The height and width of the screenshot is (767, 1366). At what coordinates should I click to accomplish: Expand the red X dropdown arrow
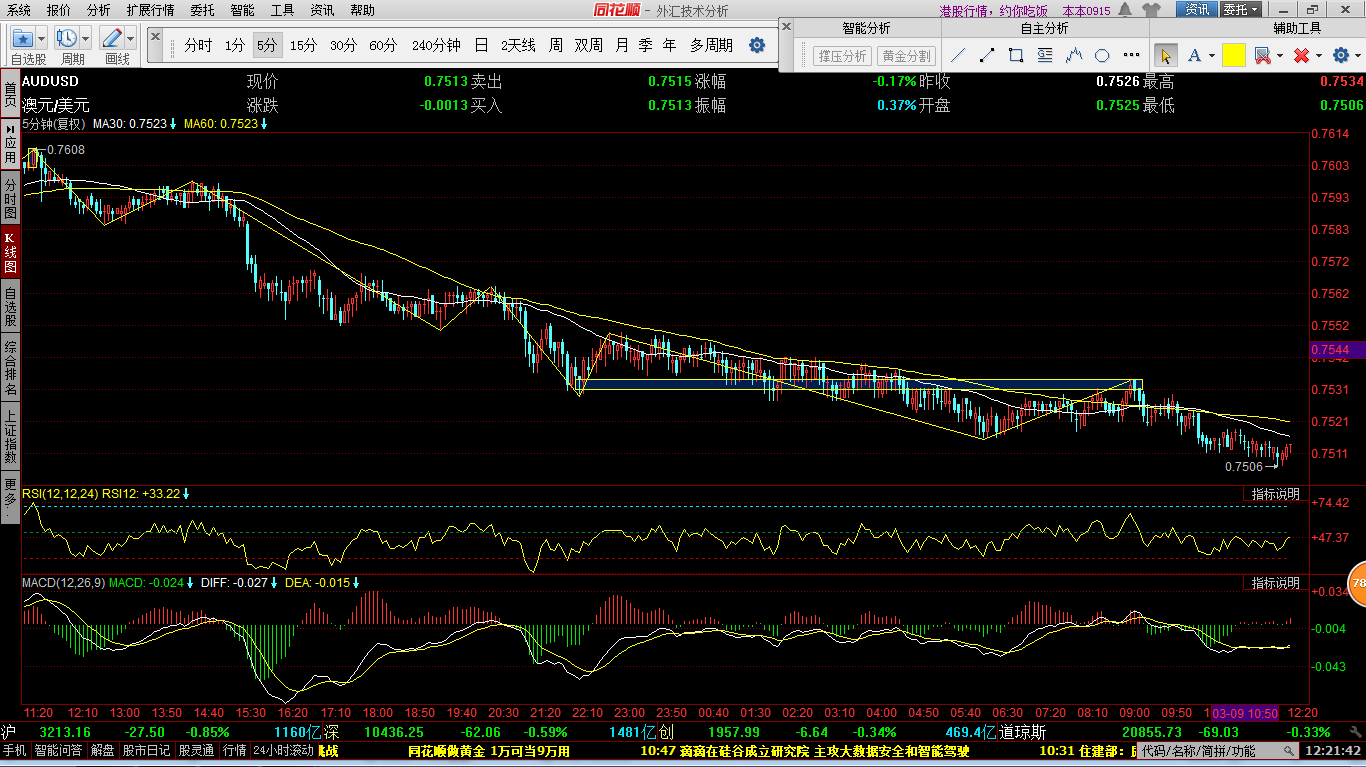(x=1318, y=56)
